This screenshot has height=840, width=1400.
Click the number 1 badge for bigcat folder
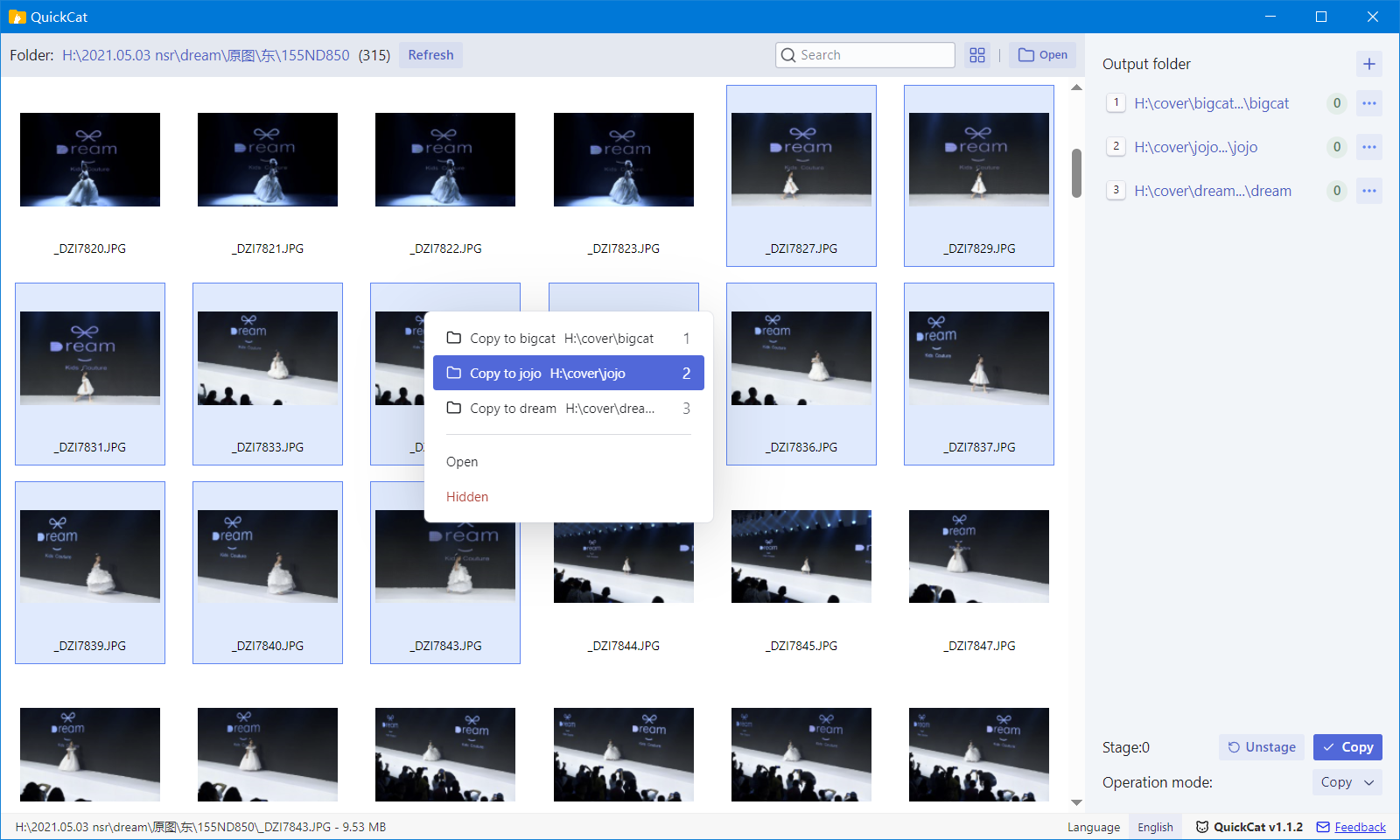(1116, 102)
